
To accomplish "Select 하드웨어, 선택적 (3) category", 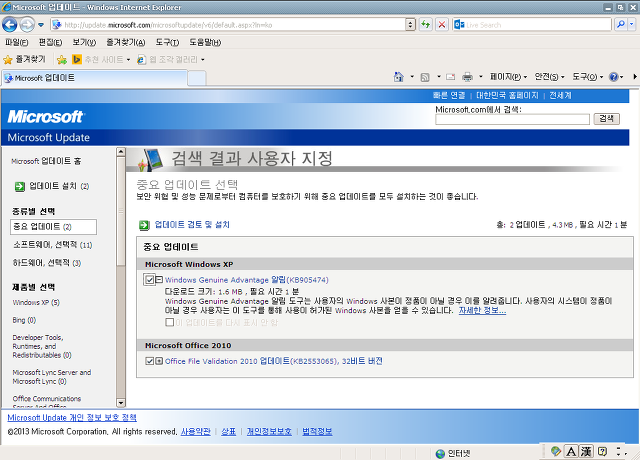I will [47, 263].
